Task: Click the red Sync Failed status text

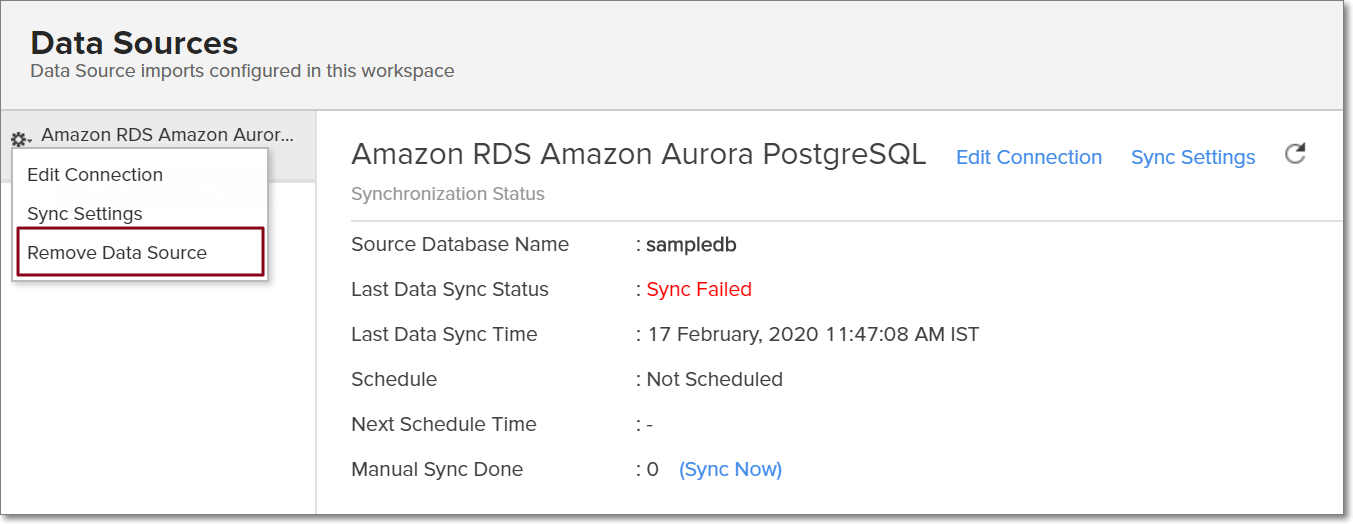Action: (x=699, y=290)
